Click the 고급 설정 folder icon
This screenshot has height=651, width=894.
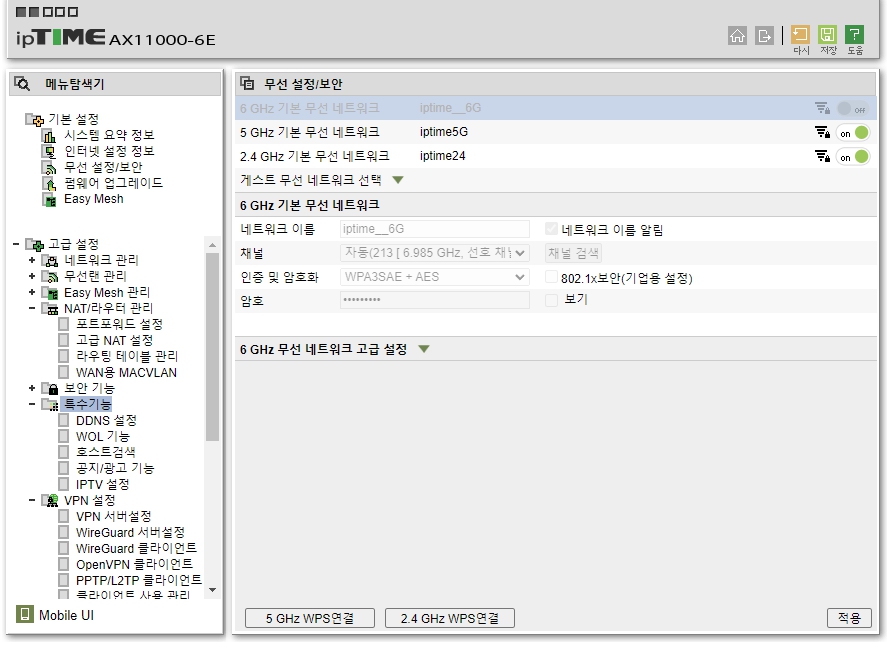coord(35,245)
